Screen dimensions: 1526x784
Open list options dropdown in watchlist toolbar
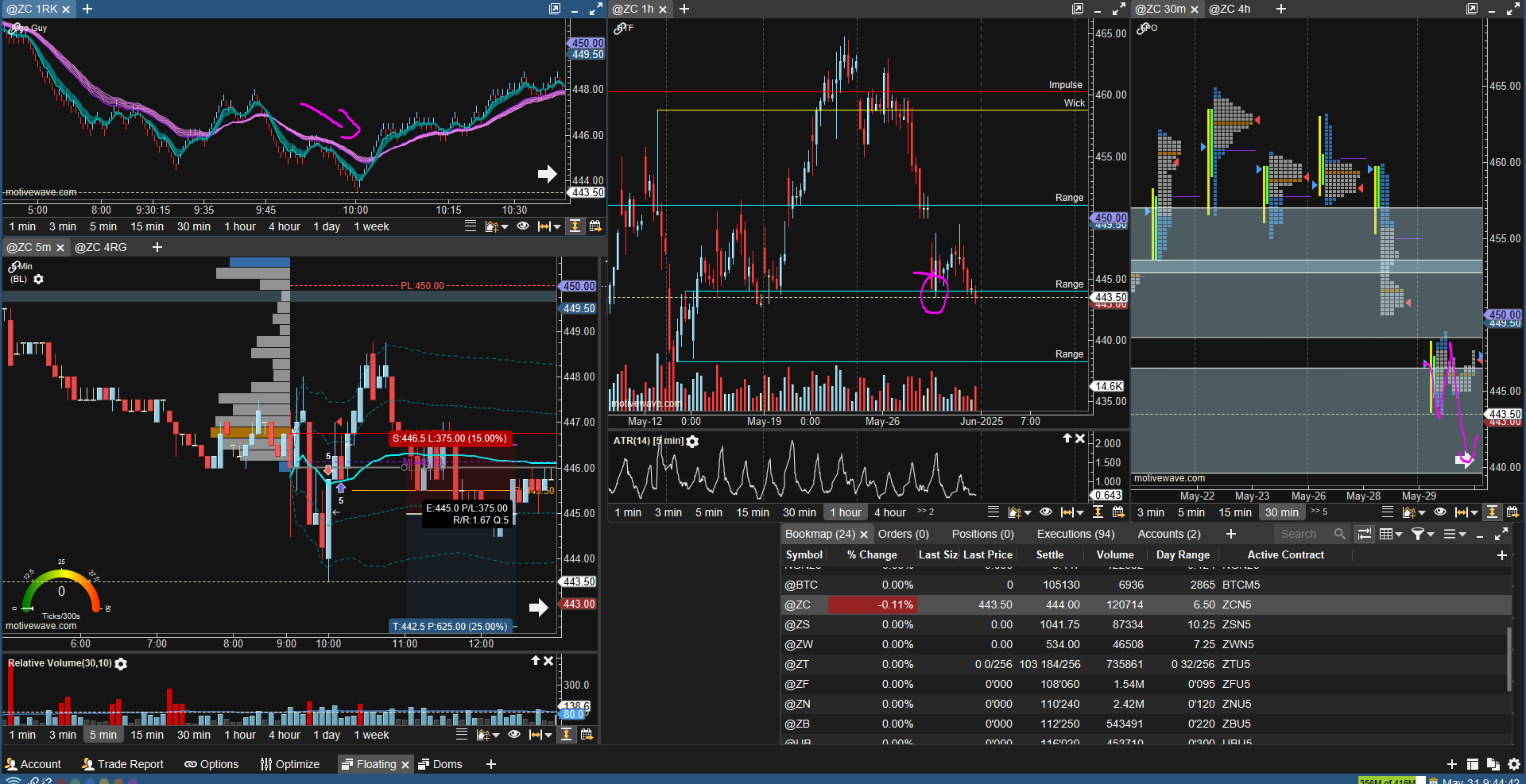pyautogui.click(x=1454, y=534)
